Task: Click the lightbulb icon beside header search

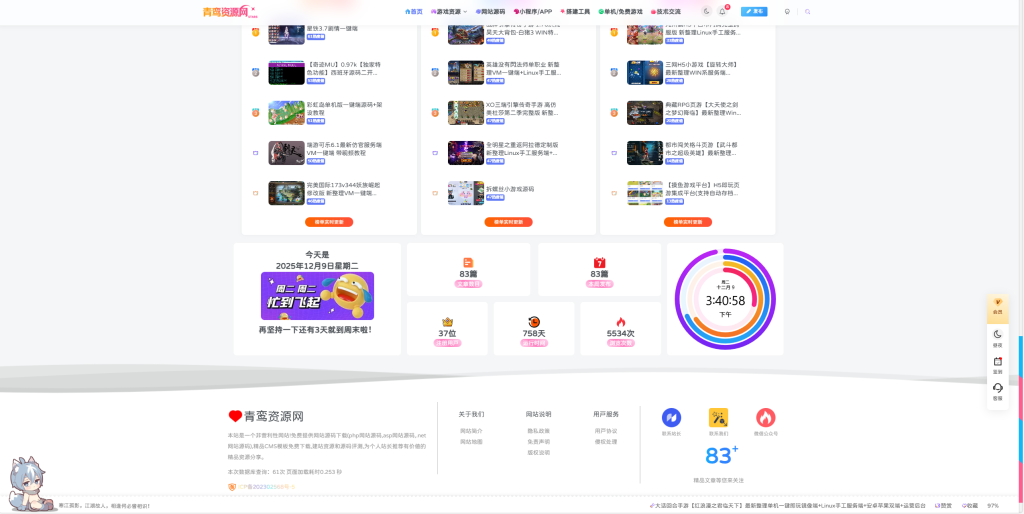Action: [x=787, y=11]
